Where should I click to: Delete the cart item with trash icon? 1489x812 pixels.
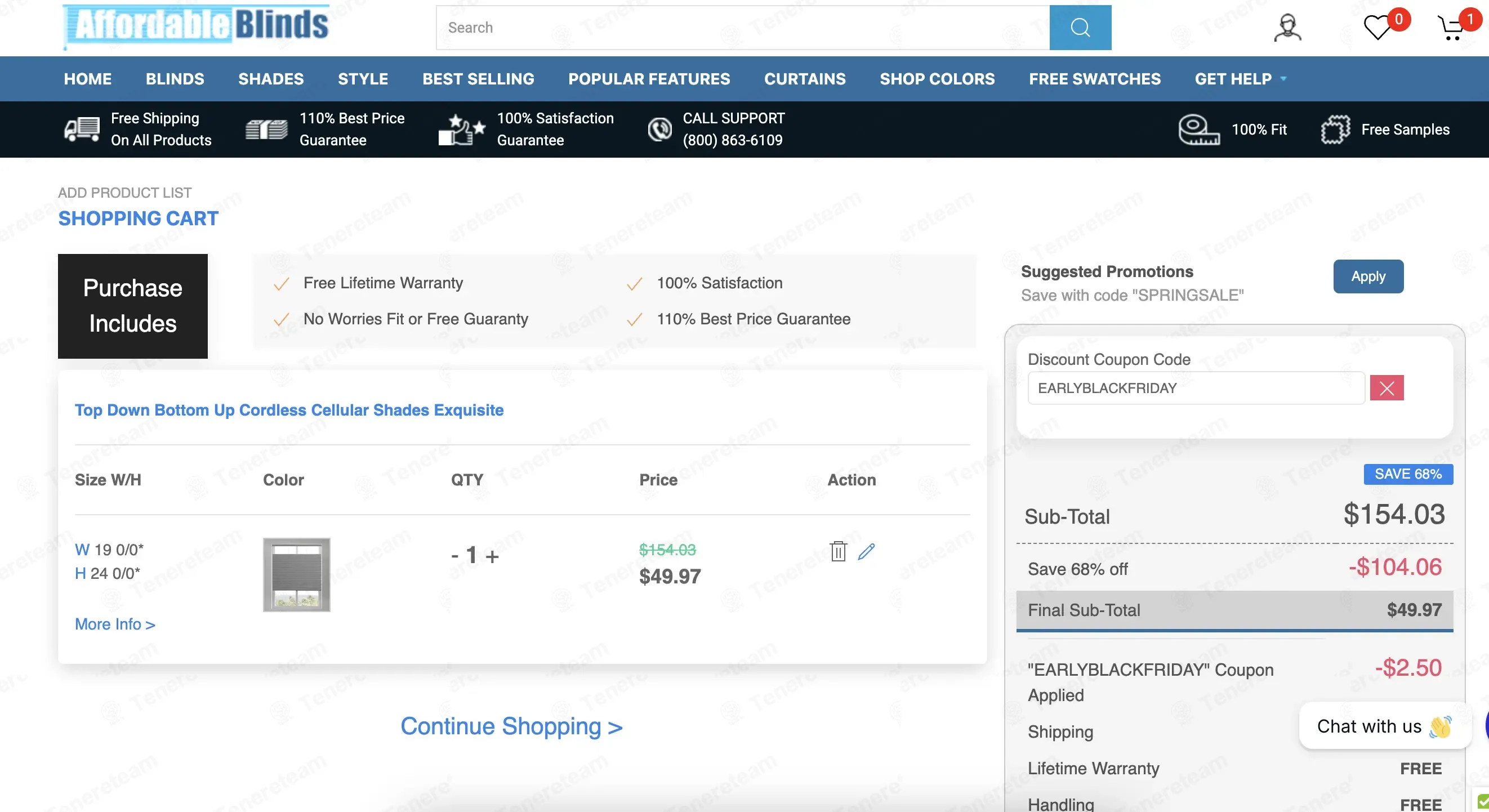pos(838,551)
